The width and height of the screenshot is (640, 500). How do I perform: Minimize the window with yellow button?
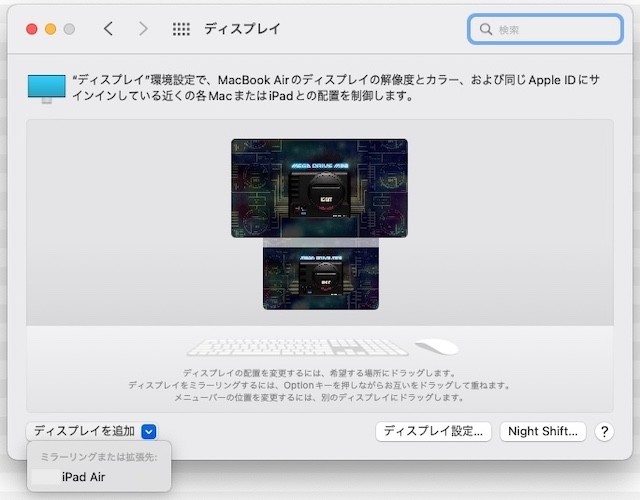click(51, 29)
